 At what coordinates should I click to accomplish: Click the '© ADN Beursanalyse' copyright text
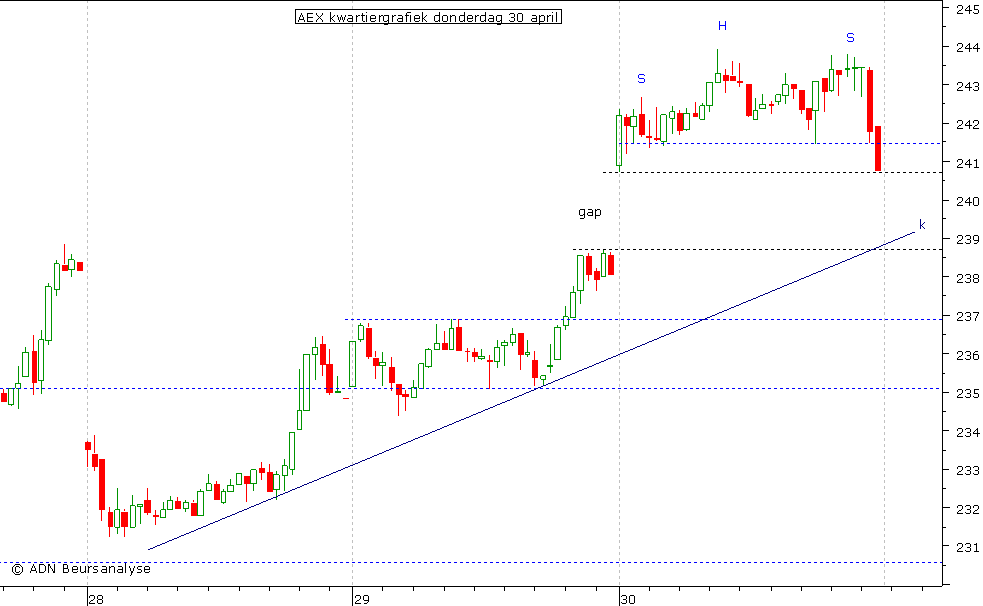coord(81,568)
